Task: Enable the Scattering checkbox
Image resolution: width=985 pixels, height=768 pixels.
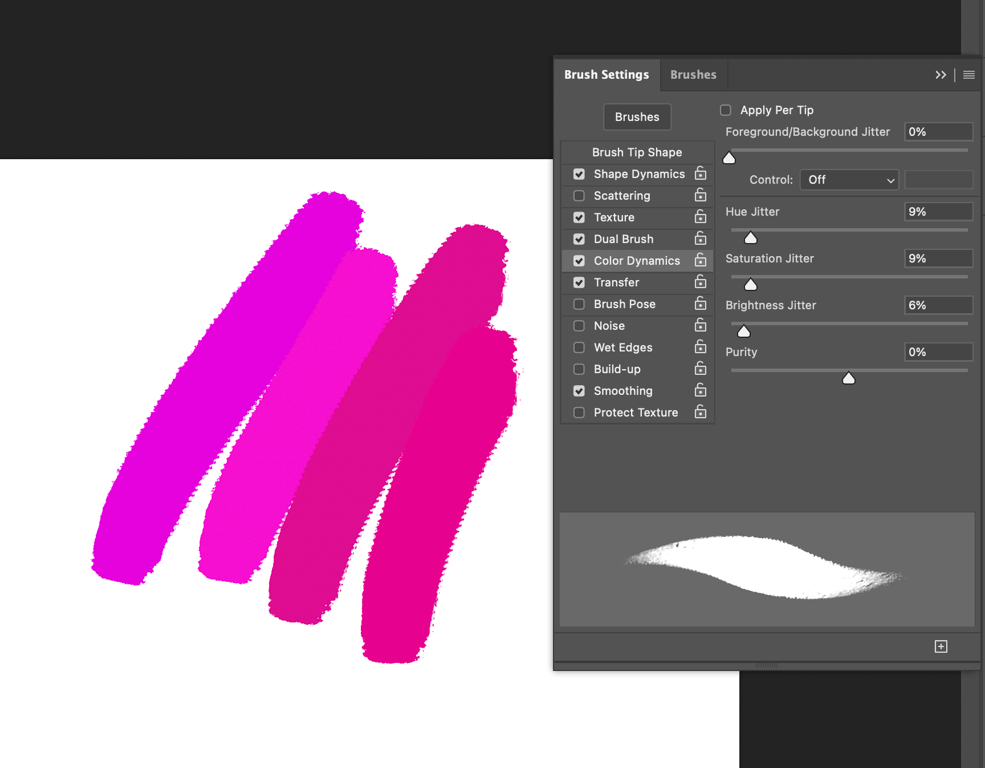Action: [579, 196]
